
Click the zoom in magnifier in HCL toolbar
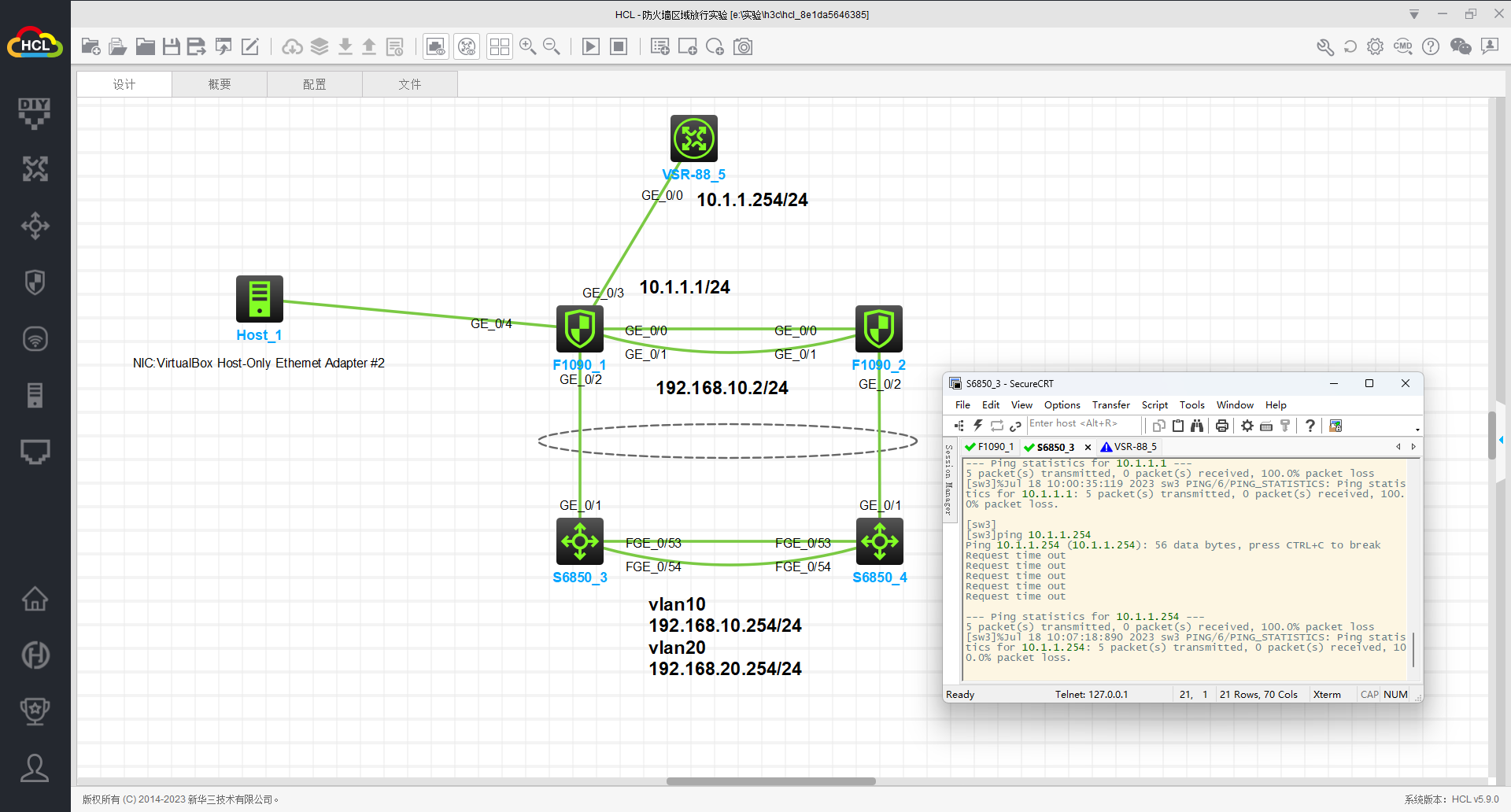[x=527, y=46]
